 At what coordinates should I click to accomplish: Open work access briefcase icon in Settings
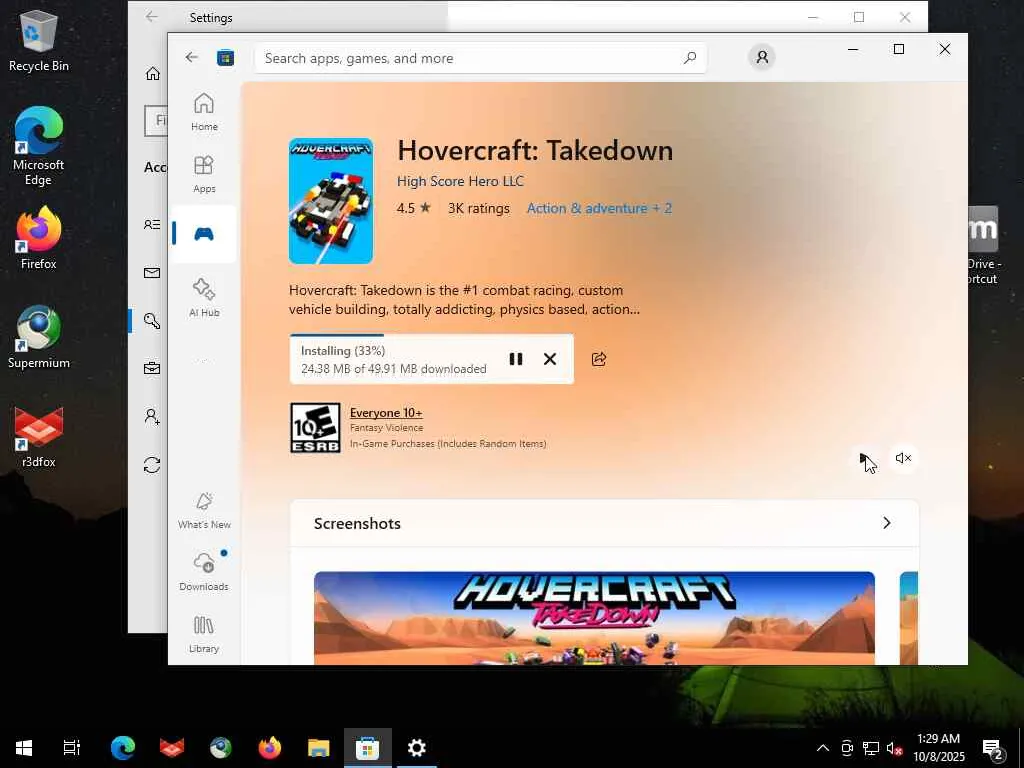152,368
